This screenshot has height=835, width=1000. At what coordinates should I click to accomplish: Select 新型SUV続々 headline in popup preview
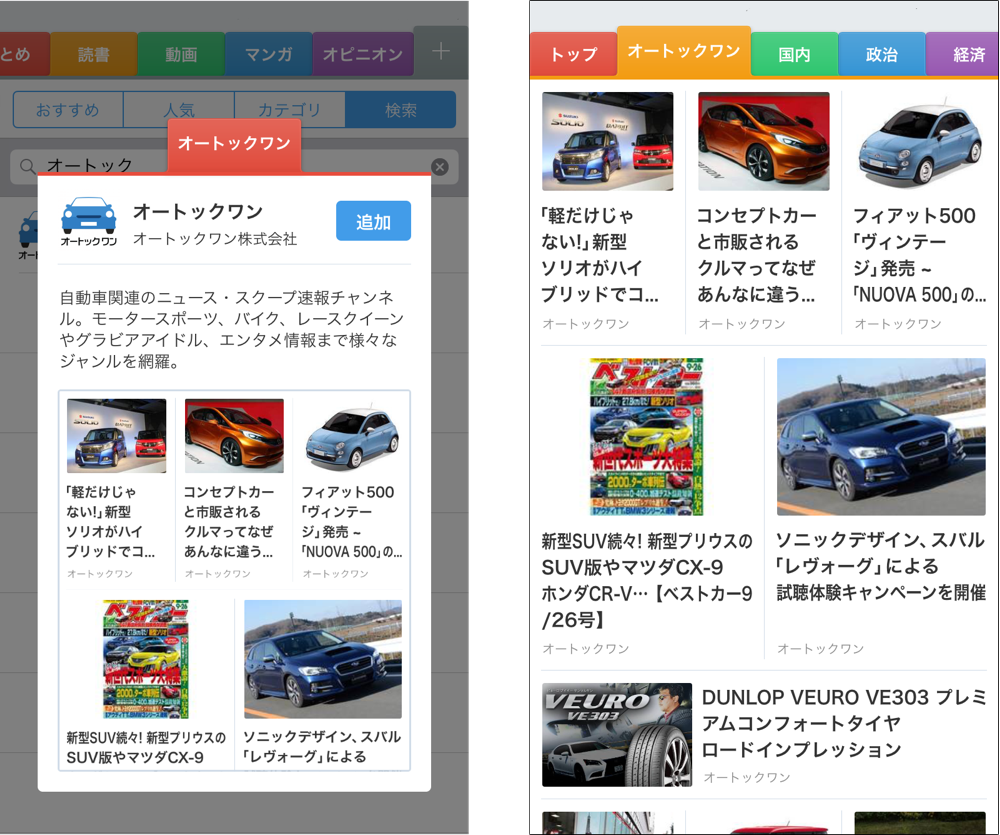pyautogui.click(x=146, y=748)
